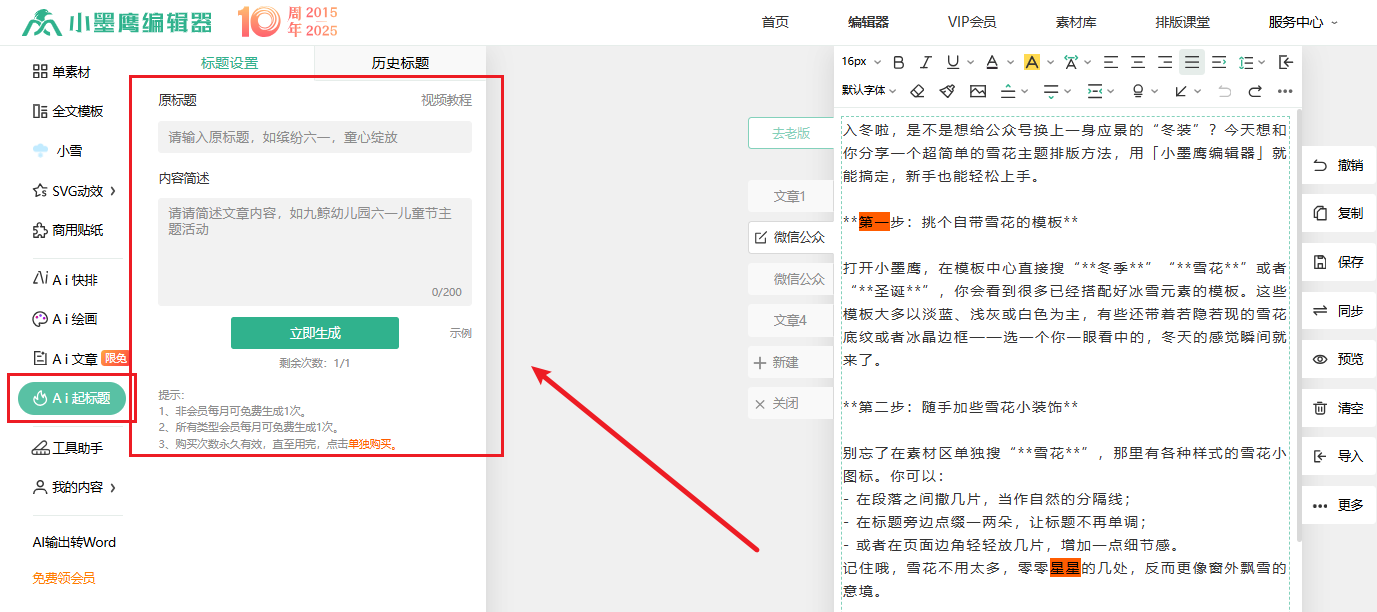Select justify alignment button
Image resolution: width=1377 pixels, height=612 pixels.
1192,62
